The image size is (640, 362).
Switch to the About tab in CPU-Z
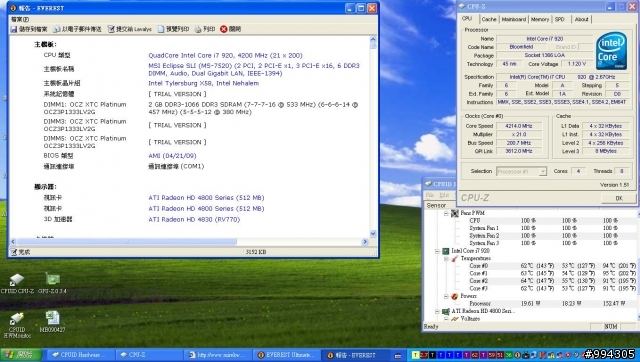pyautogui.click(x=581, y=19)
